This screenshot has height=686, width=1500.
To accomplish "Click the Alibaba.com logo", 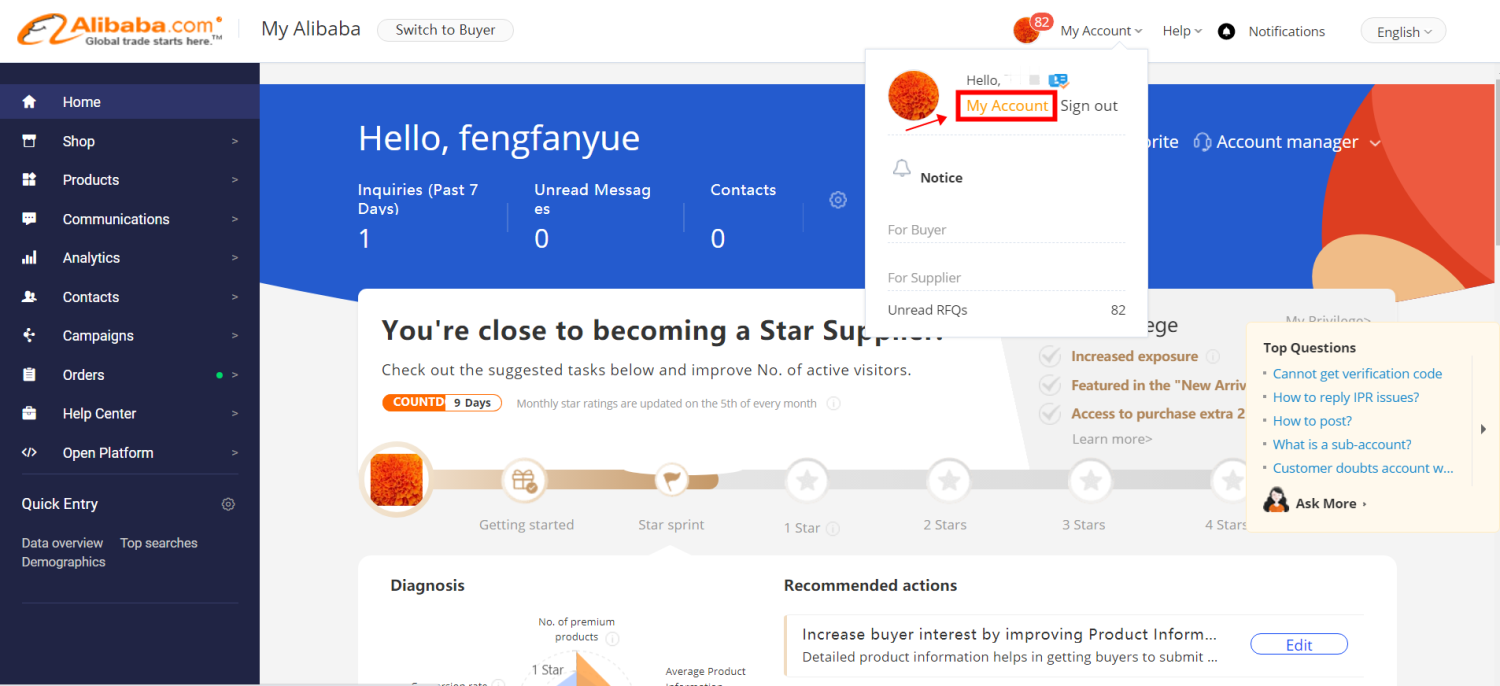I will (120, 30).
